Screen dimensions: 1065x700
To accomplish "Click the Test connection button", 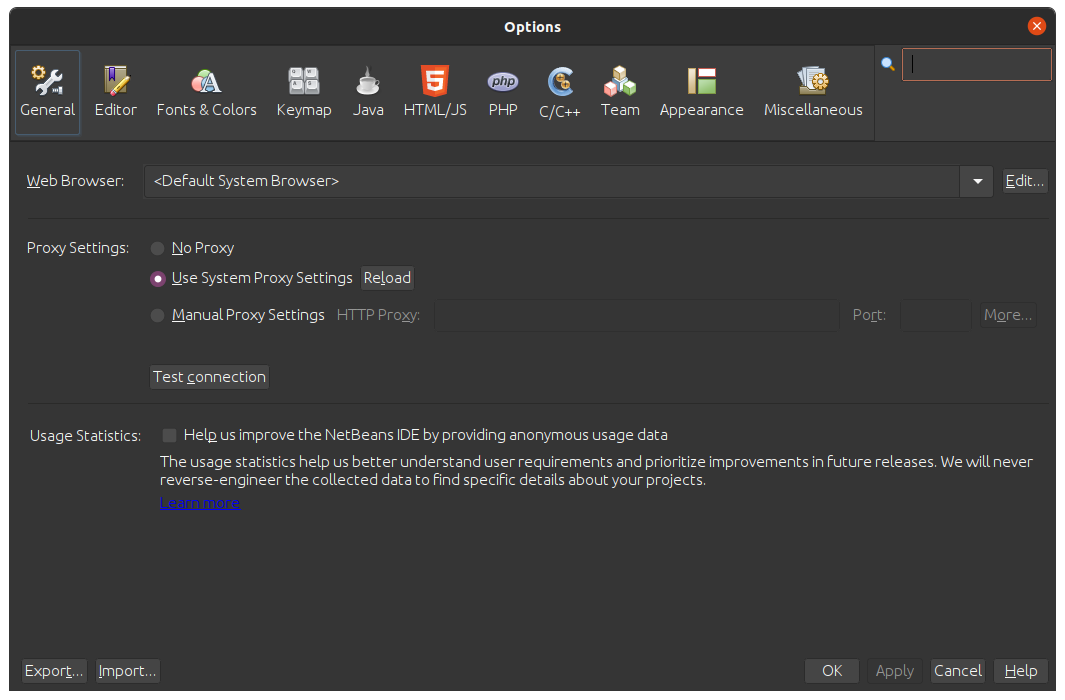I will click(209, 377).
